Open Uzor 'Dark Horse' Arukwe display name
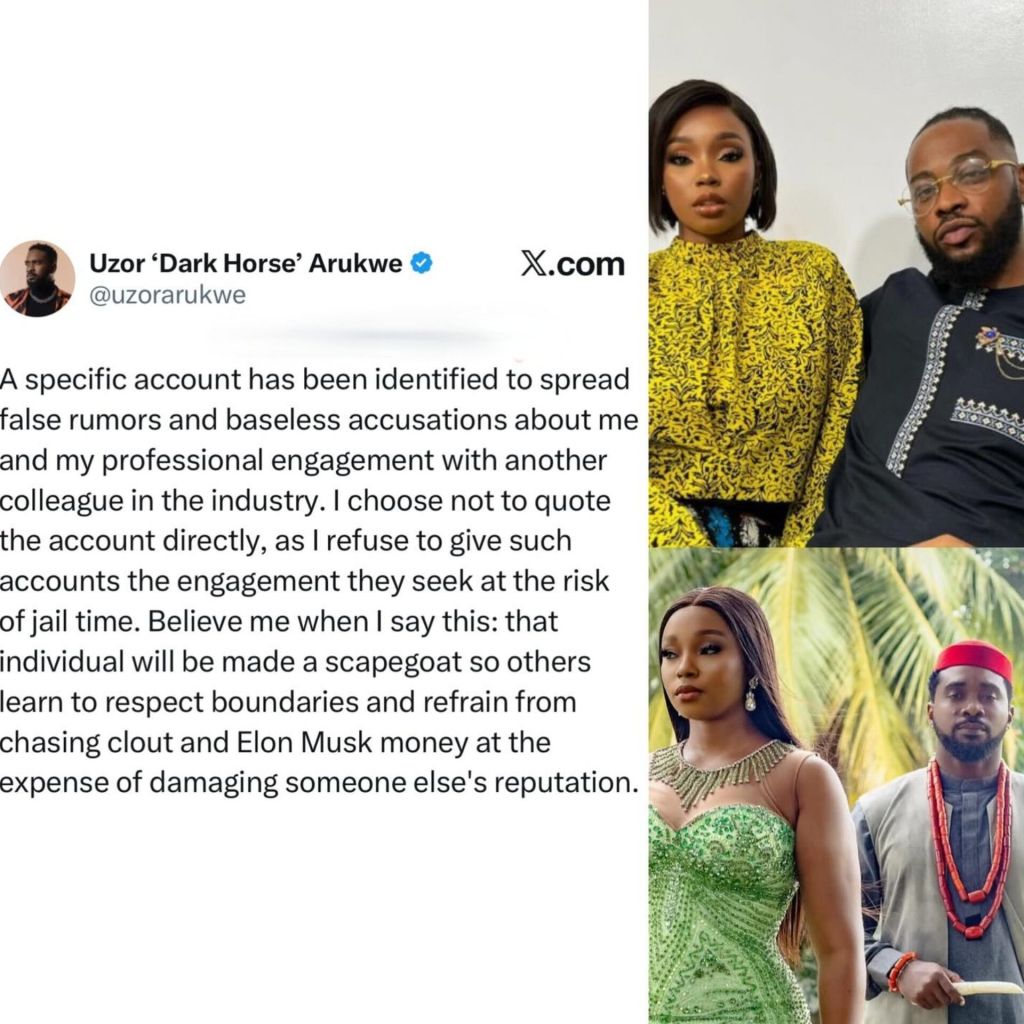The image size is (1024, 1024). 246,263
